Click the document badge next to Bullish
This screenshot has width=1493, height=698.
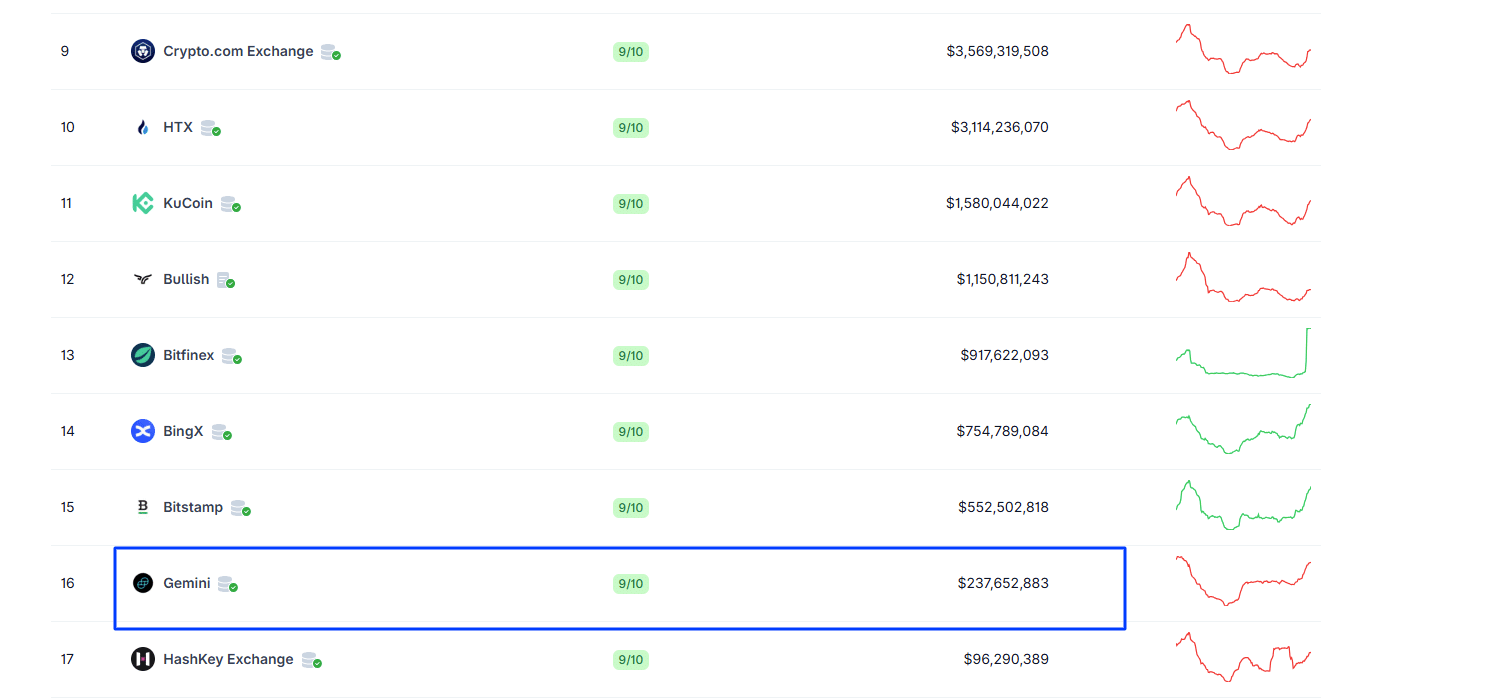tap(226, 280)
